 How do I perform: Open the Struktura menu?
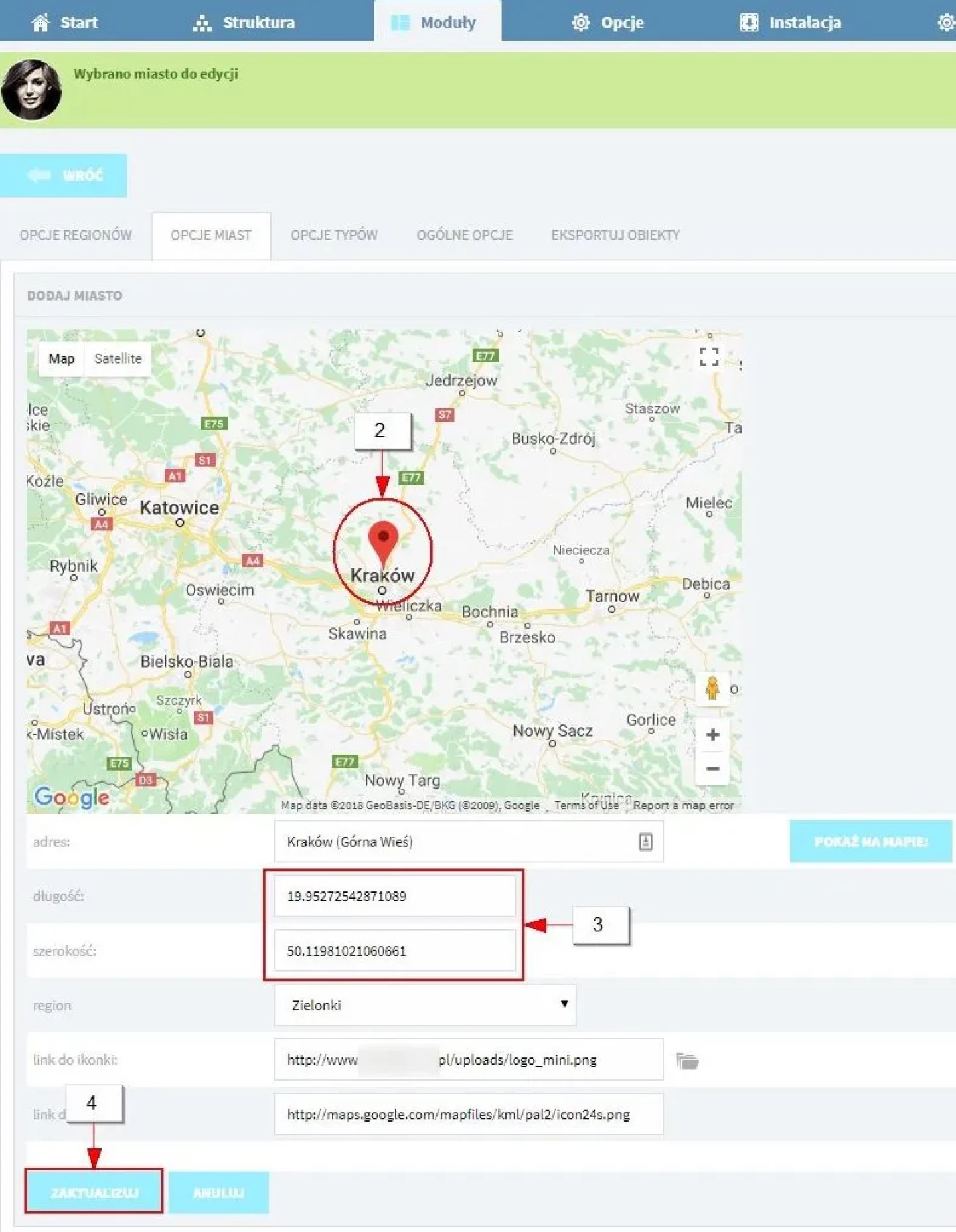pos(244,22)
